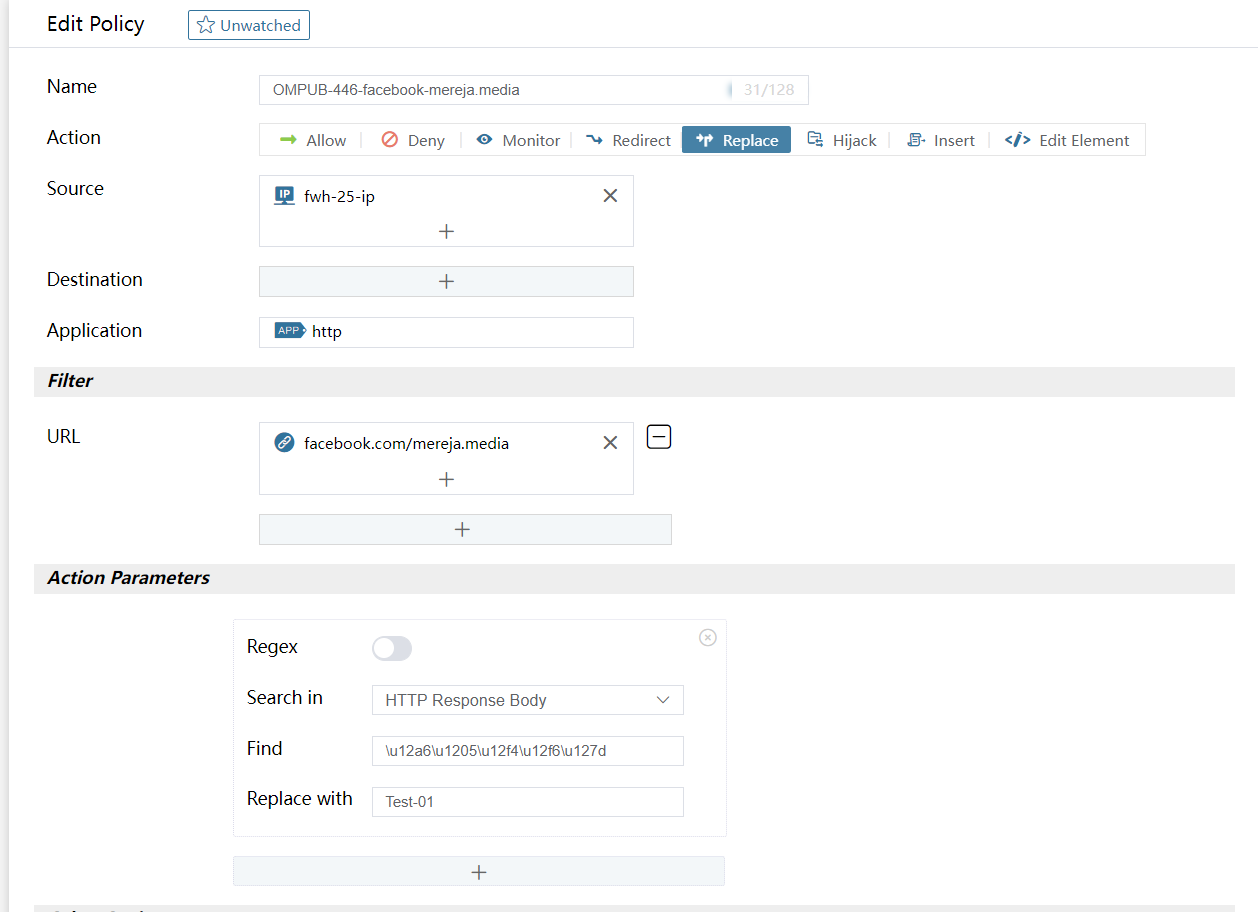Click the Unwatched star button
Screen dimensions: 1258x912
click(x=249, y=26)
